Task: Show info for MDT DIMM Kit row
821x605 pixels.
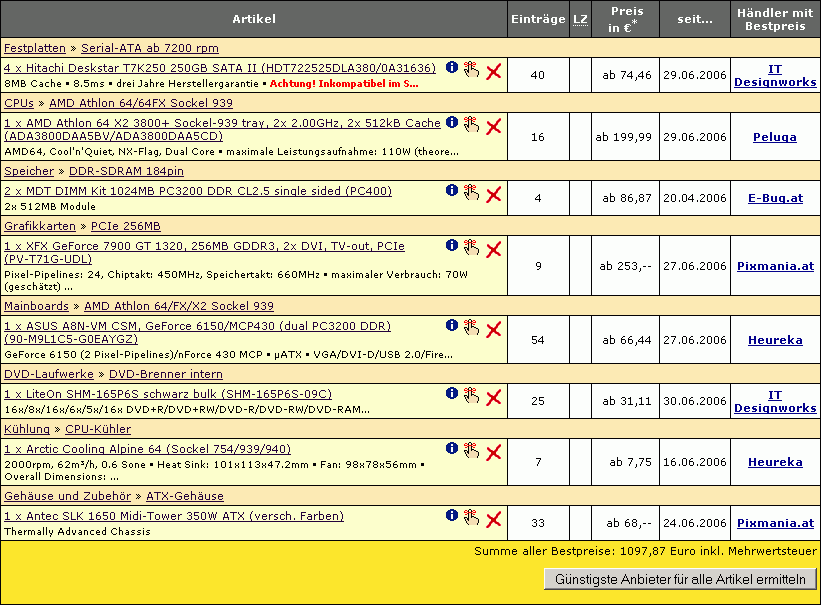Action: click(x=452, y=191)
